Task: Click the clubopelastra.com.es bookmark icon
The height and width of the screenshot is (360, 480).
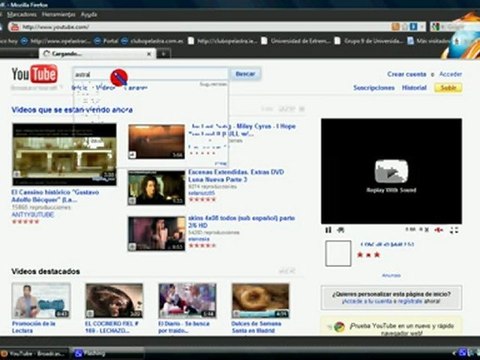Action: 124,41
